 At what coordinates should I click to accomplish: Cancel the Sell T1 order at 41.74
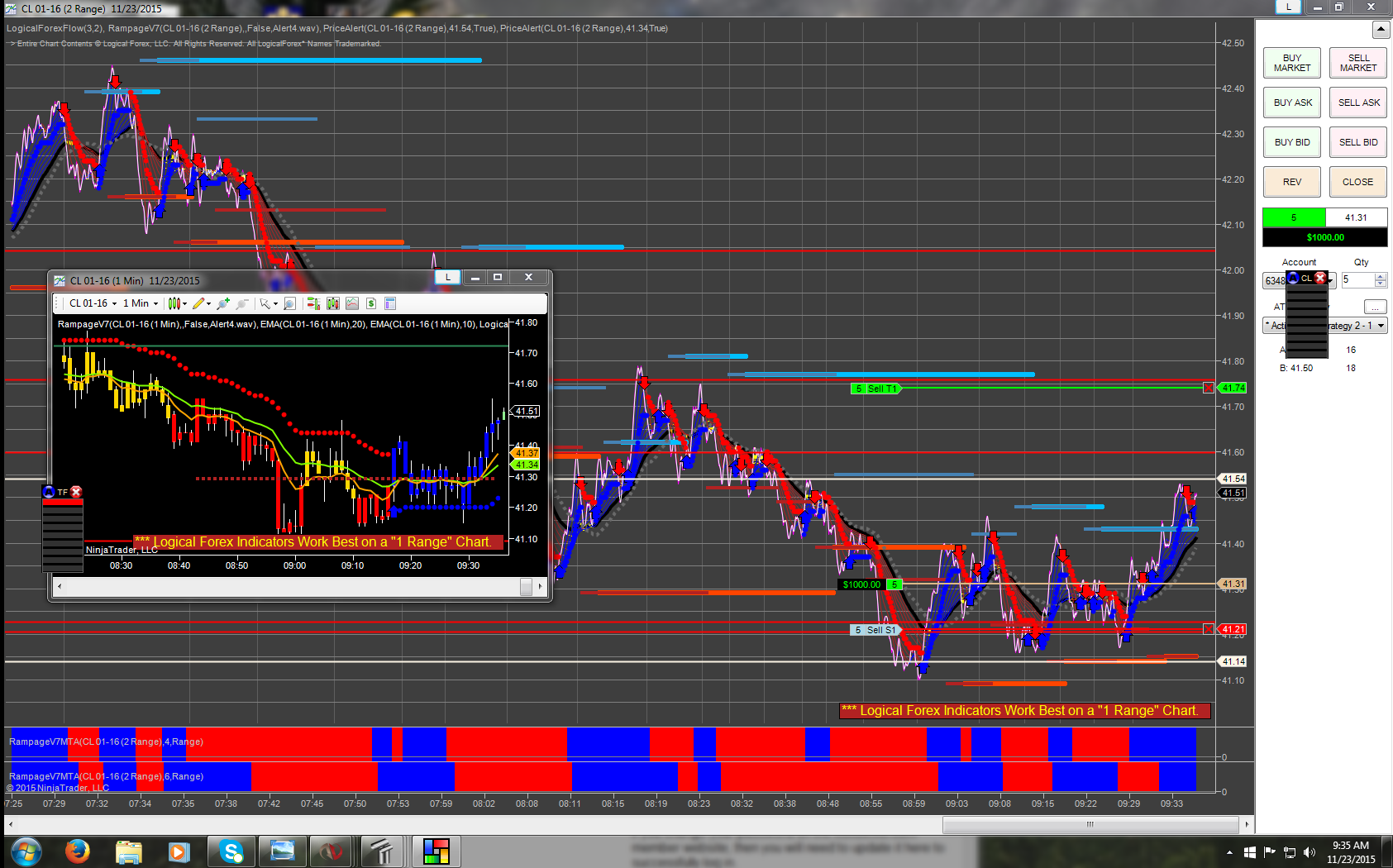pyautogui.click(x=1209, y=388)
